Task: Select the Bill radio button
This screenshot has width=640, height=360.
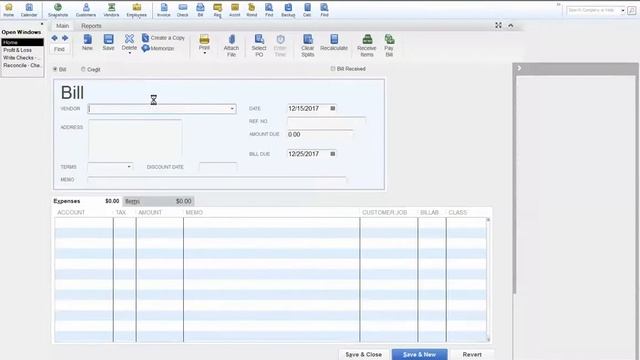Action: pos(55,69)
